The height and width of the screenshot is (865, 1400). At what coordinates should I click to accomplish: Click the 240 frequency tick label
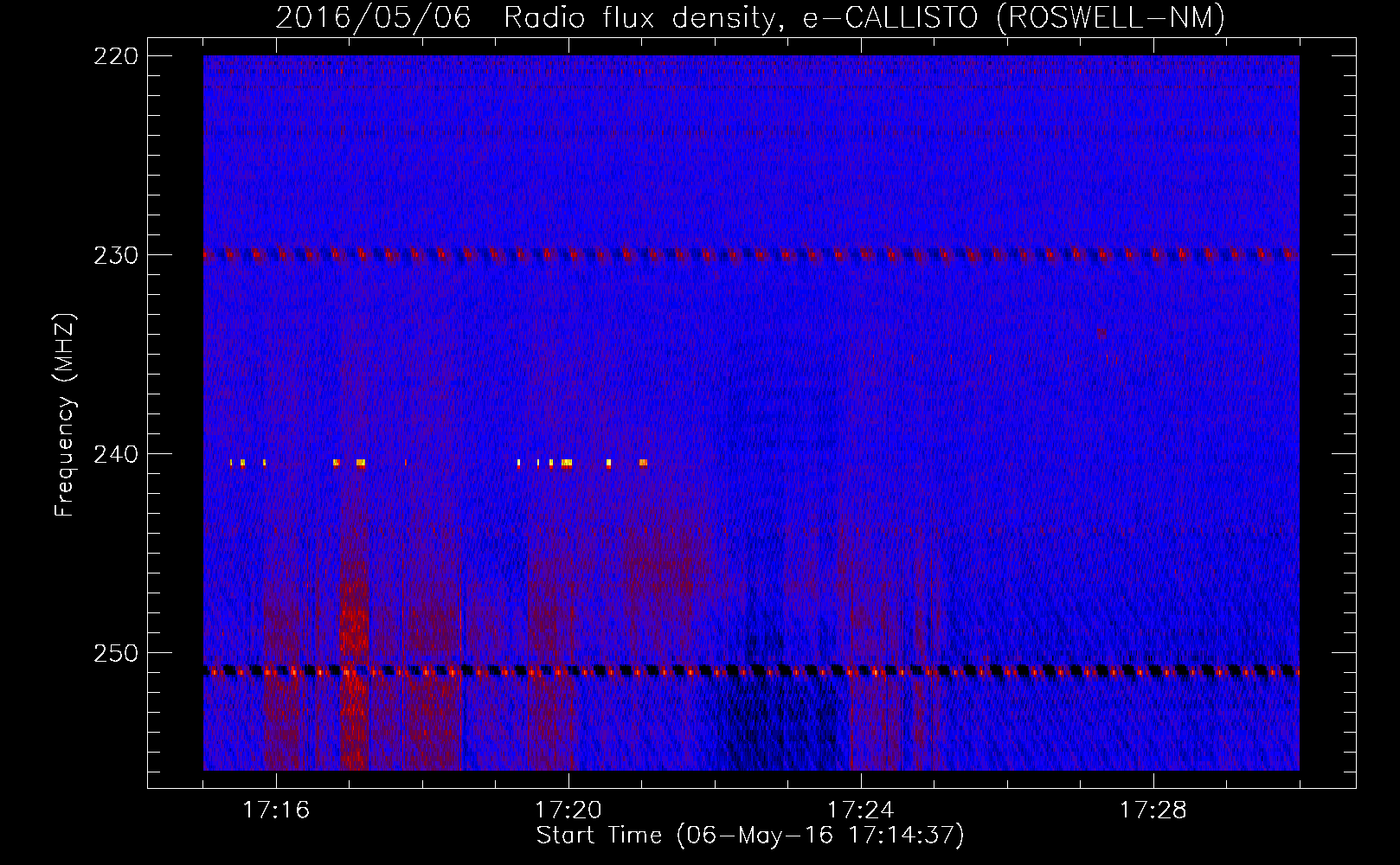click(x=116, y=454)
